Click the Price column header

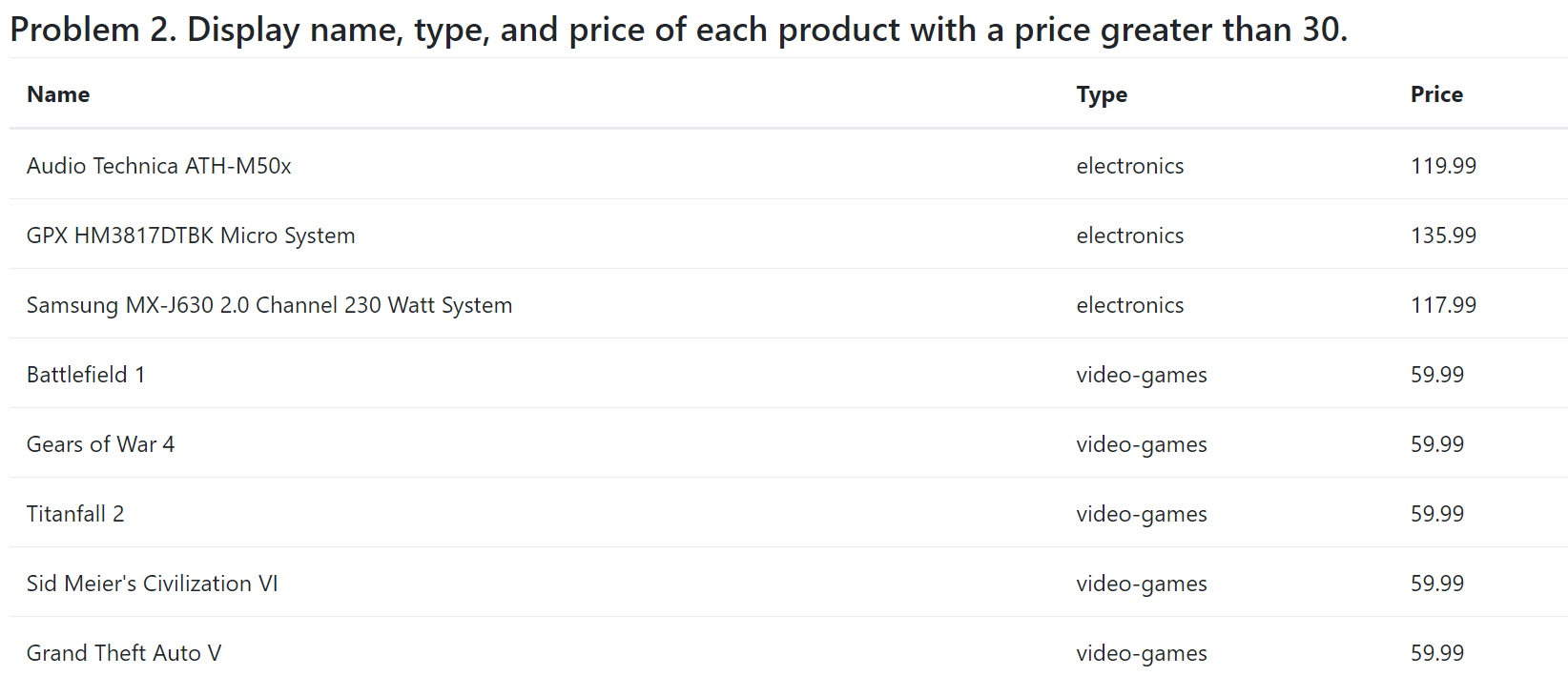[1436, 94]
